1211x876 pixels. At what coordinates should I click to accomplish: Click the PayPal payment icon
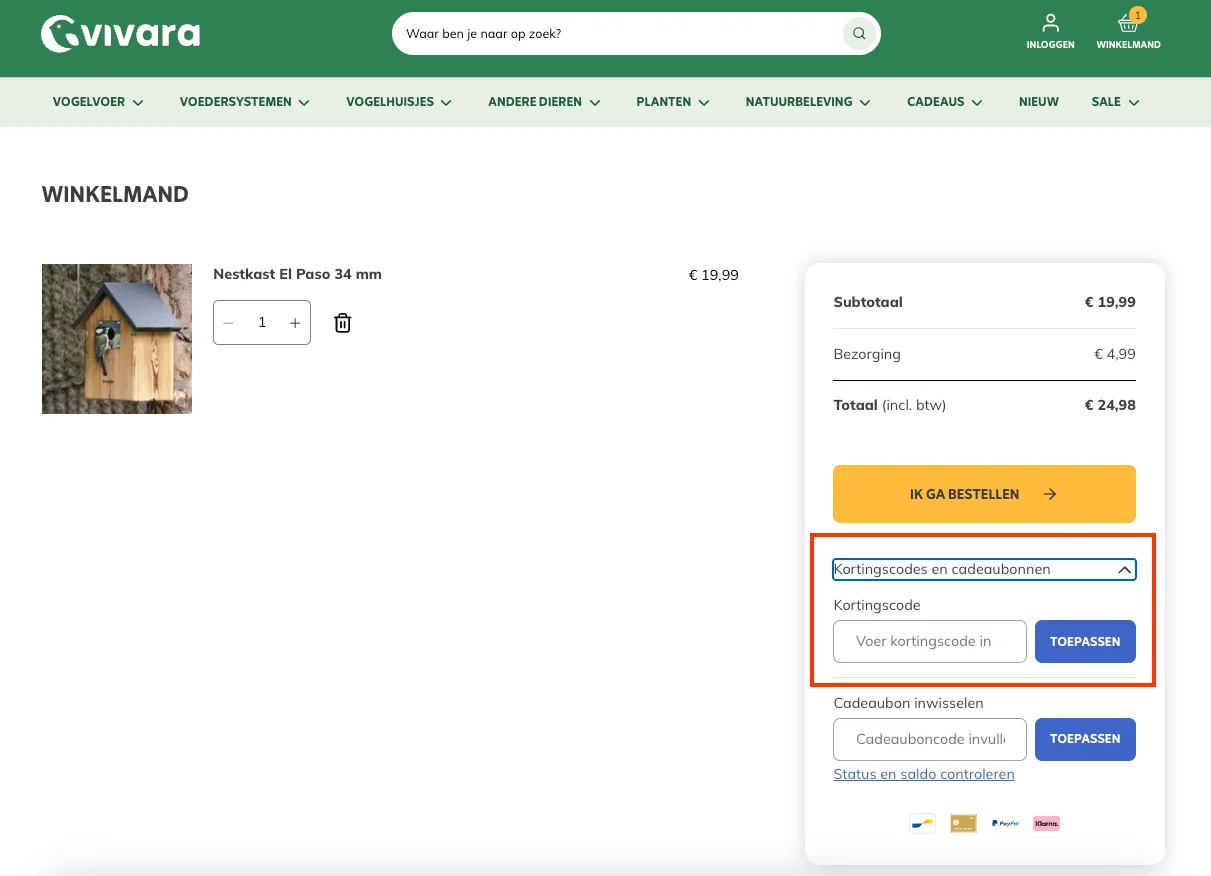1005,823
